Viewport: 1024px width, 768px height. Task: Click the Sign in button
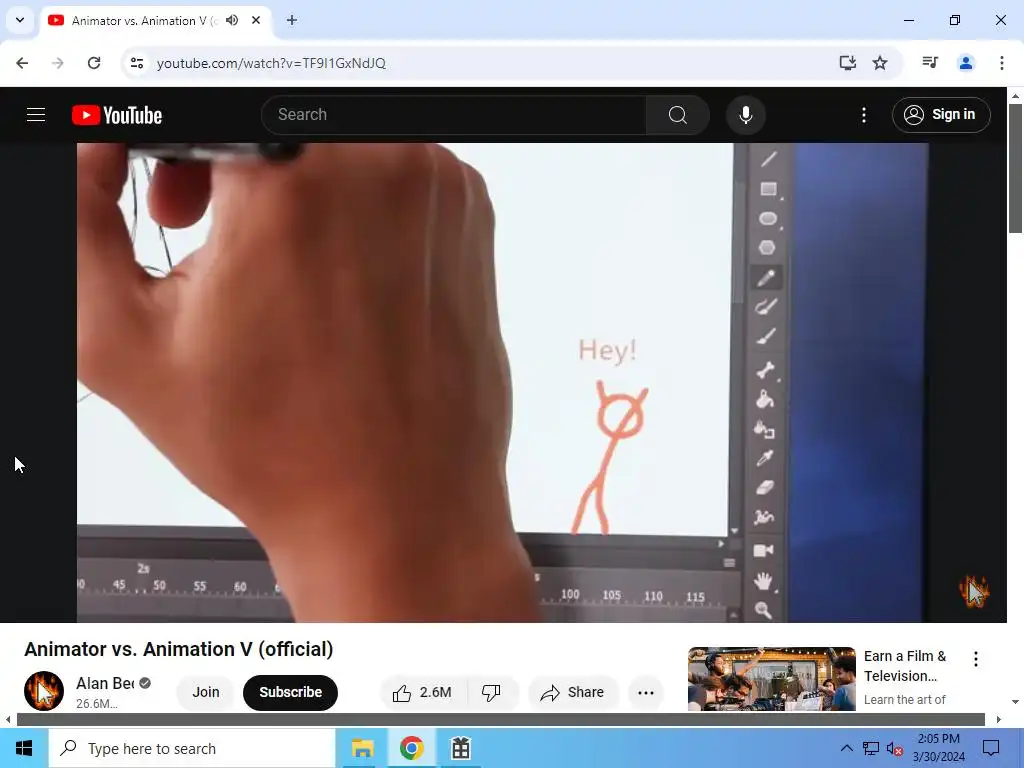[941, 115]
